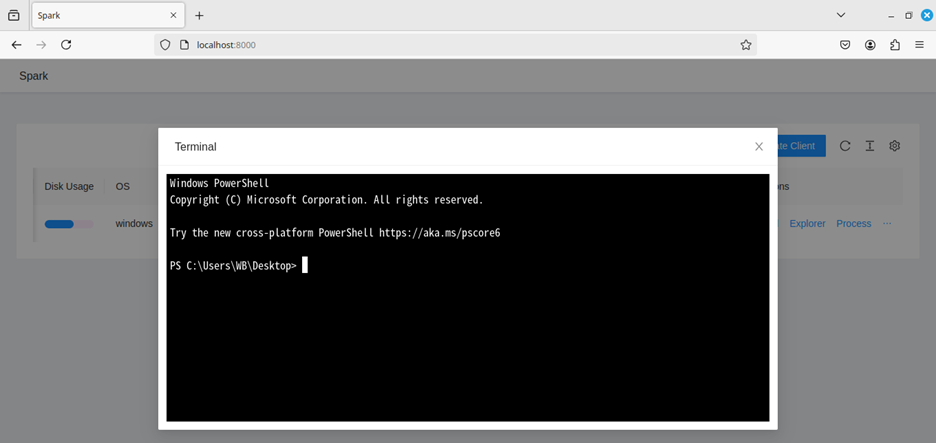Open a new browser tab
Viewport: 936px width, 443px height.
click(199, 15)
